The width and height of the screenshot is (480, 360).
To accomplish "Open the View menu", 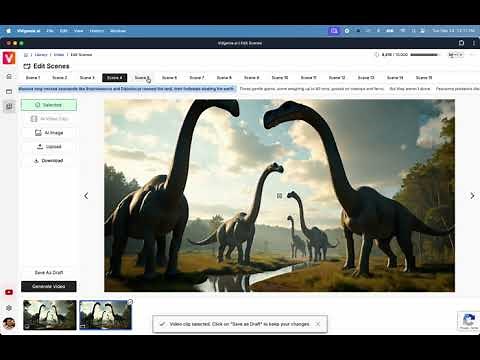I will (x=79, y=31).
